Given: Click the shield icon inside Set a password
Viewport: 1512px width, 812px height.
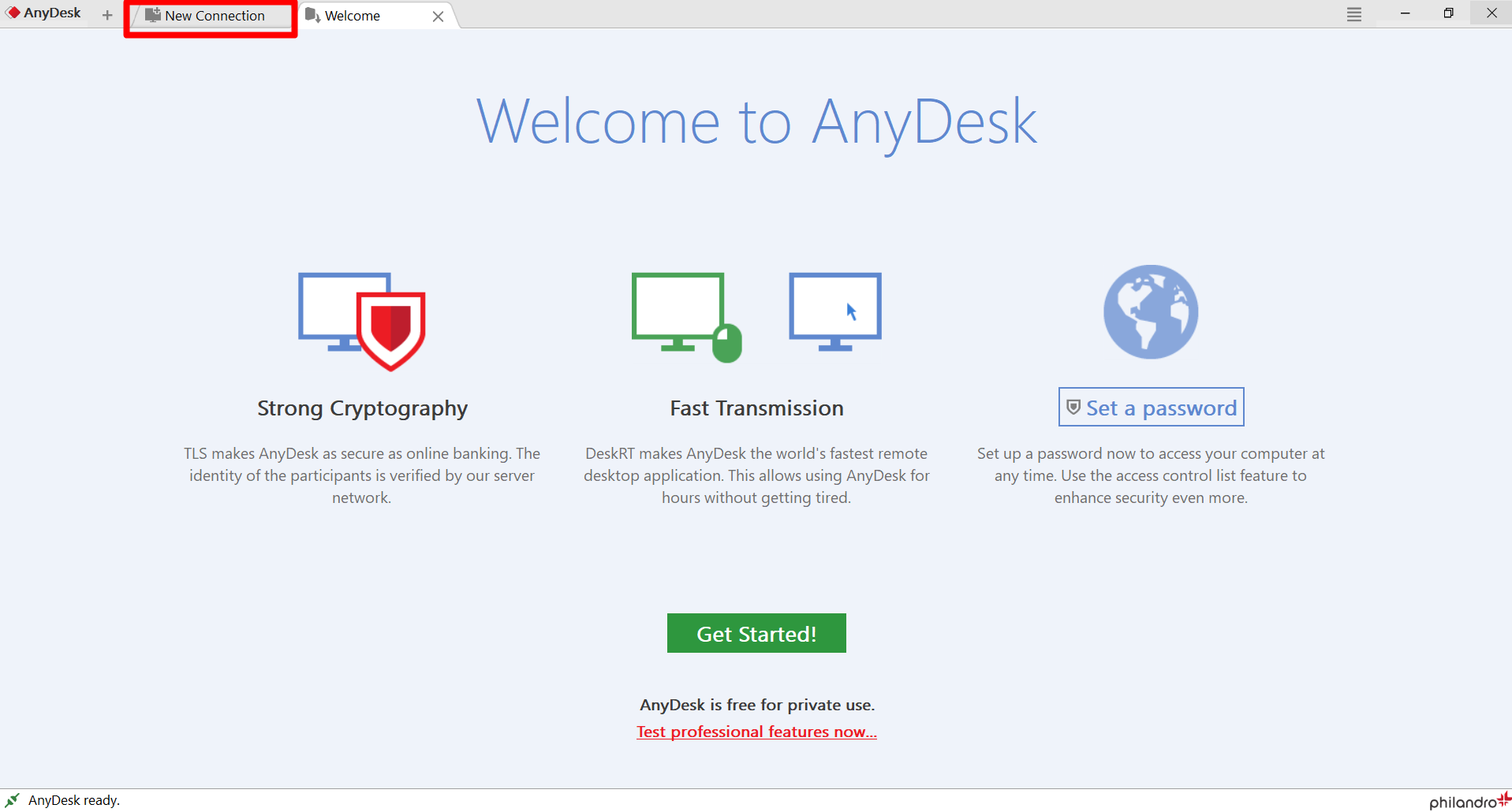Looking at the screenshot, I should (1073, 407).
